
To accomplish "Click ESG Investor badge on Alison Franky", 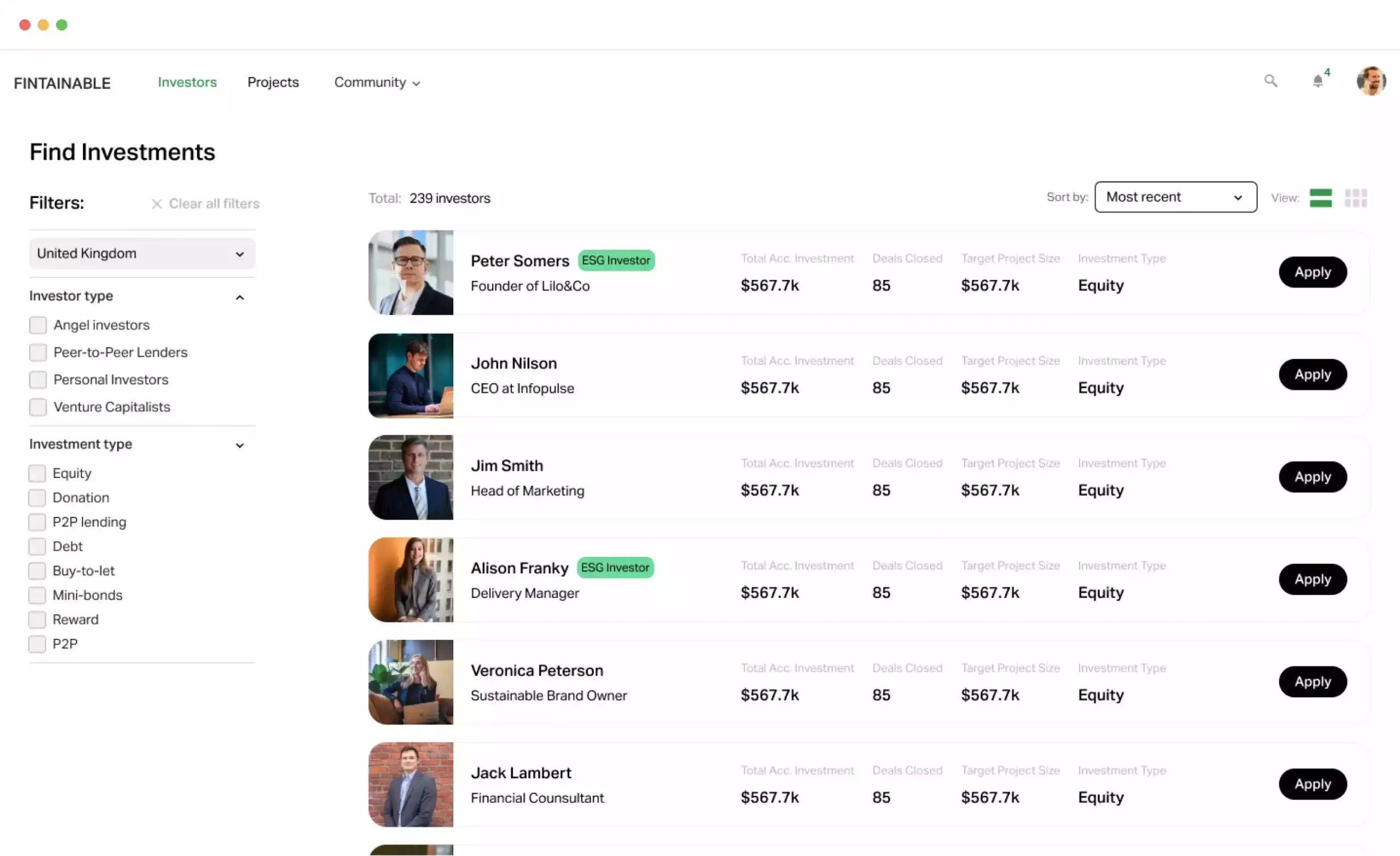I will 615,568.
